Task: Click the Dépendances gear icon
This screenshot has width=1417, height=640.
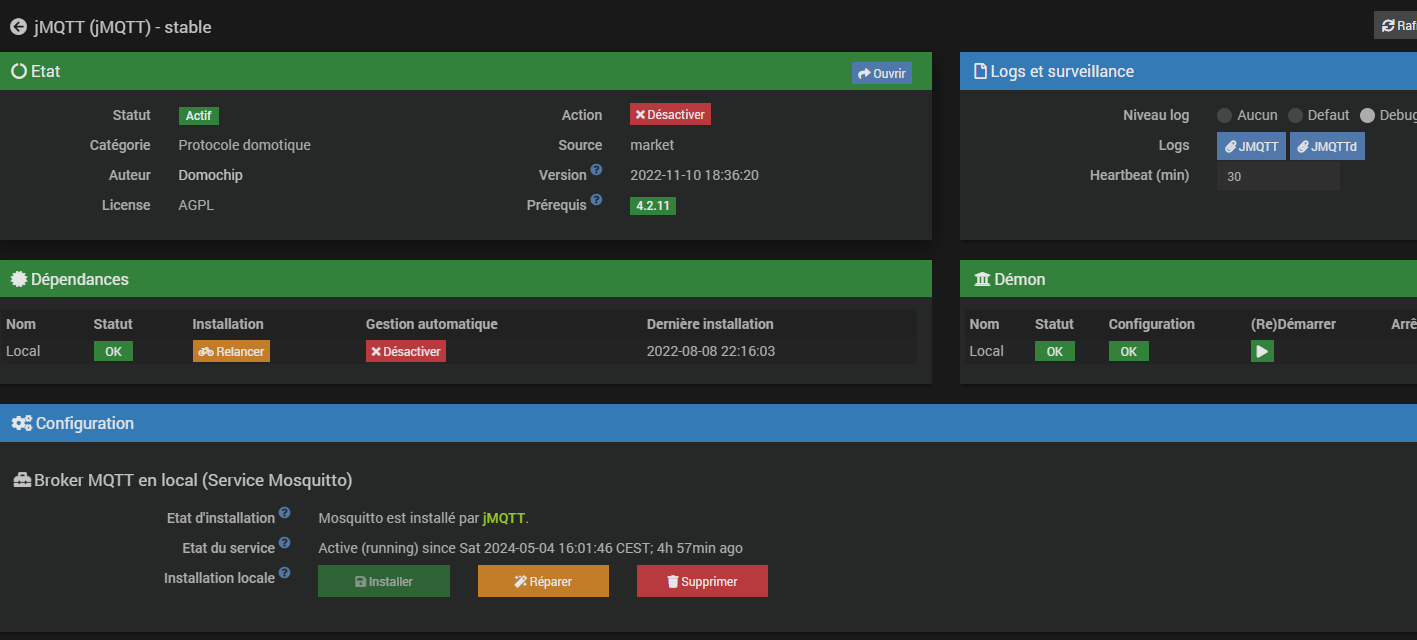Action: point(18,279)
